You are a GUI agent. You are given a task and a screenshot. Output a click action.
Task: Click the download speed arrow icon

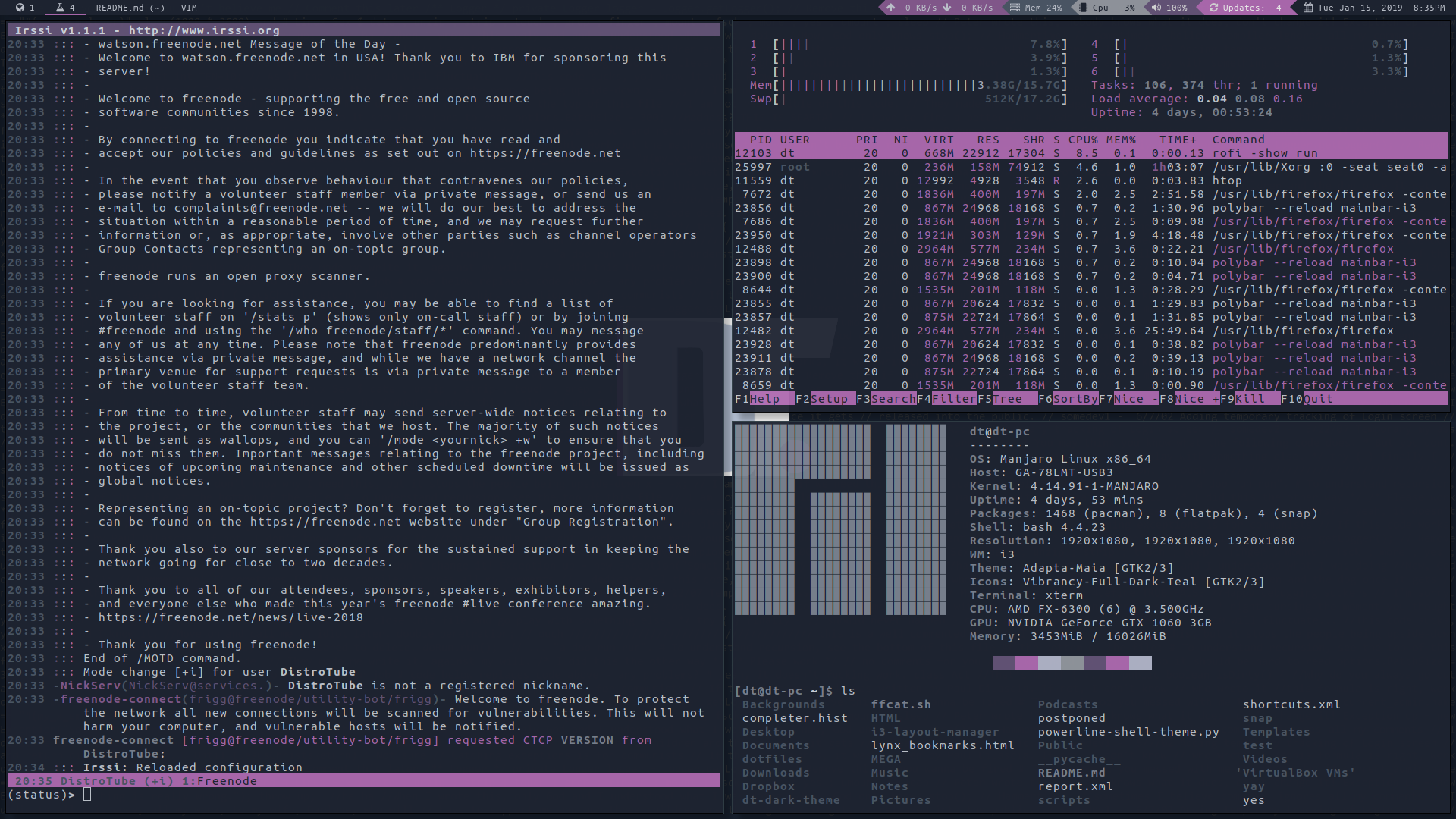[x=947, y=8]
